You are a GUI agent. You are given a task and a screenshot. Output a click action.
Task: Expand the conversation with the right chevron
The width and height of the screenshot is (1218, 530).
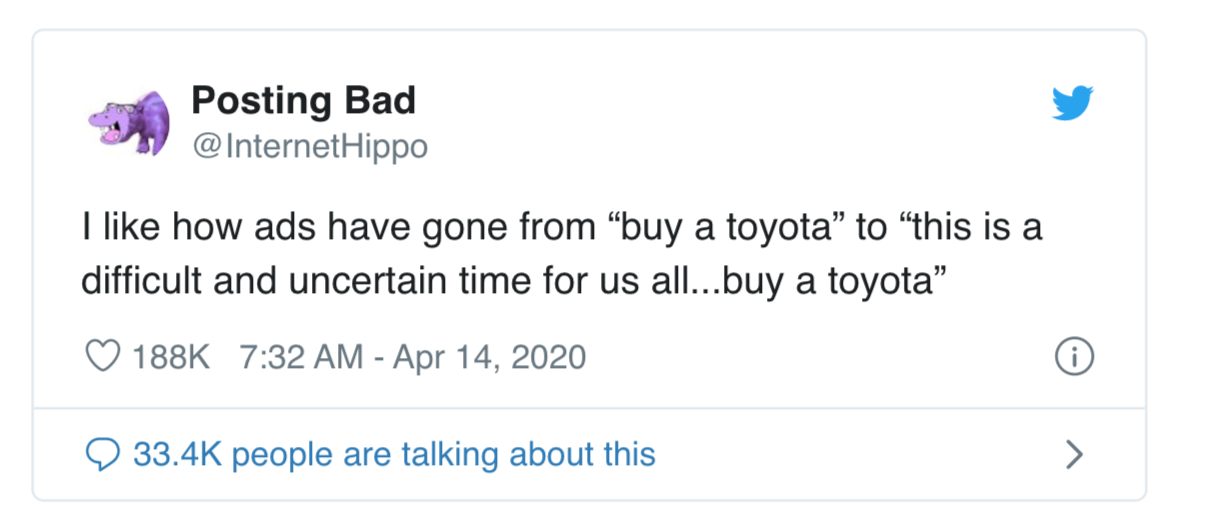coord(1075,455)
